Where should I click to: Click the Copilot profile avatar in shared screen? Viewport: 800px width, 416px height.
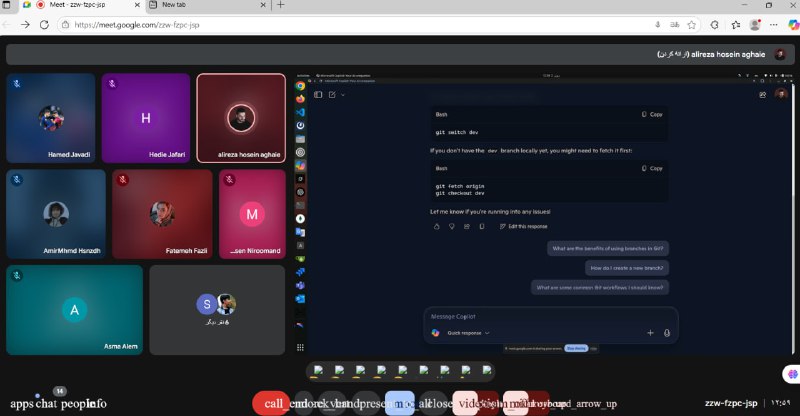781,94
